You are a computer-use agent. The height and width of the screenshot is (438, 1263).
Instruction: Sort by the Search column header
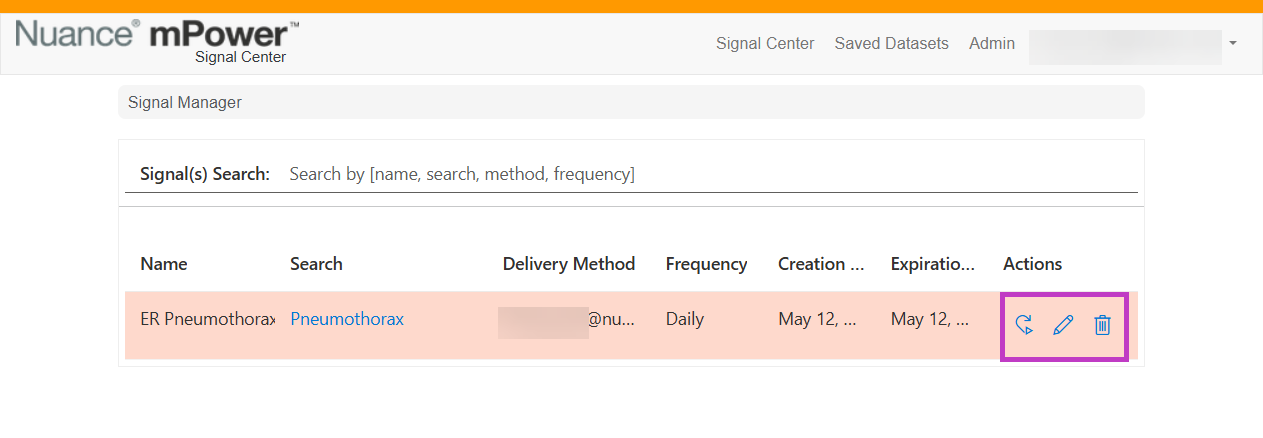coord(316,264)
